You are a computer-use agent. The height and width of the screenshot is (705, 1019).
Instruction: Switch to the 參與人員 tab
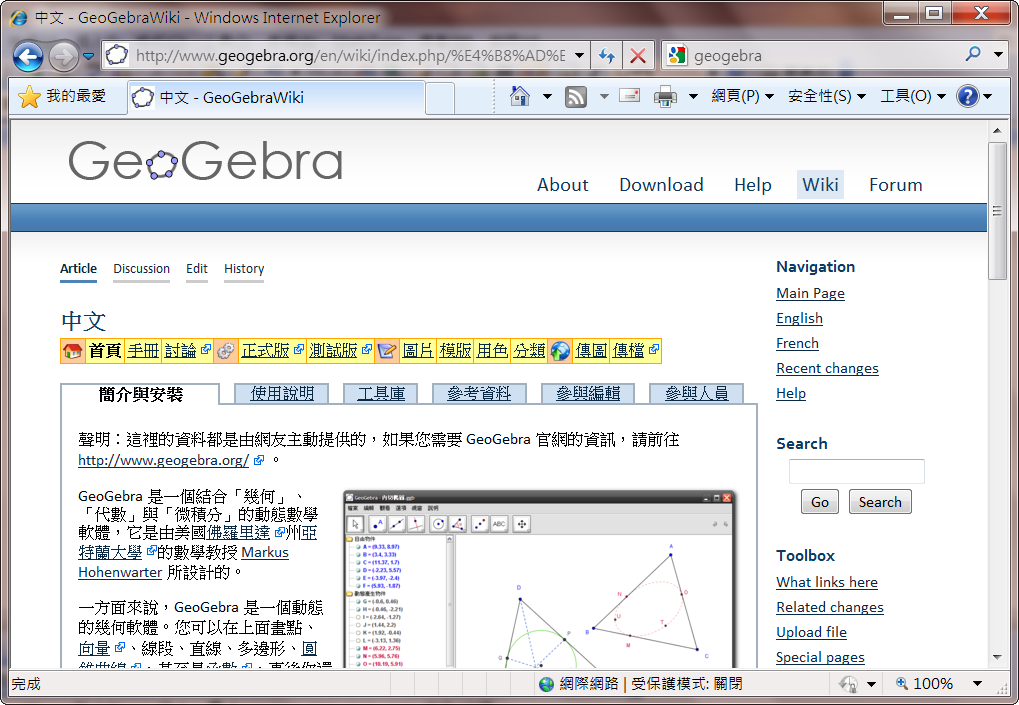[697, 394]
